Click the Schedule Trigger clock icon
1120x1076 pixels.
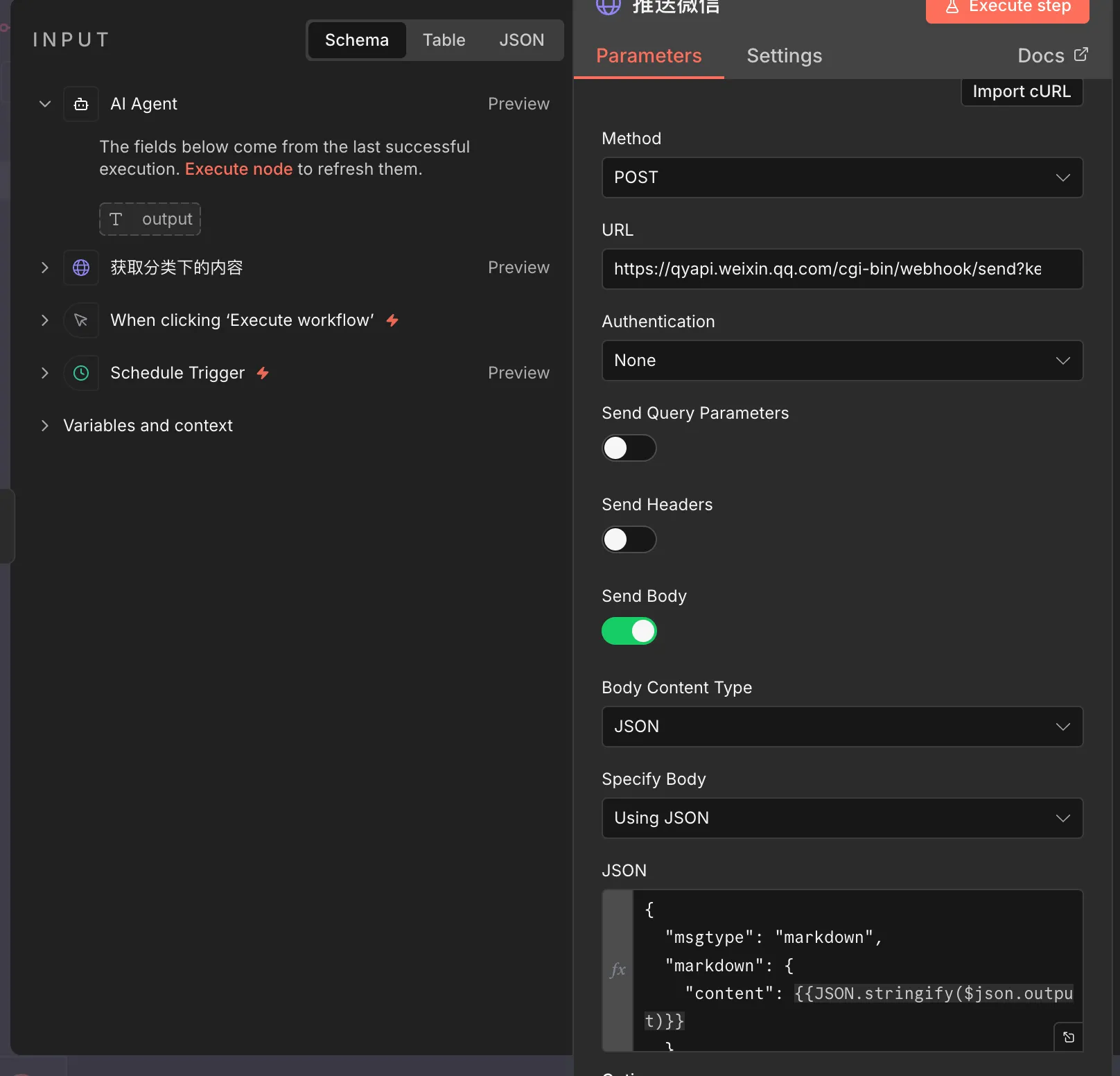(81, 373)
